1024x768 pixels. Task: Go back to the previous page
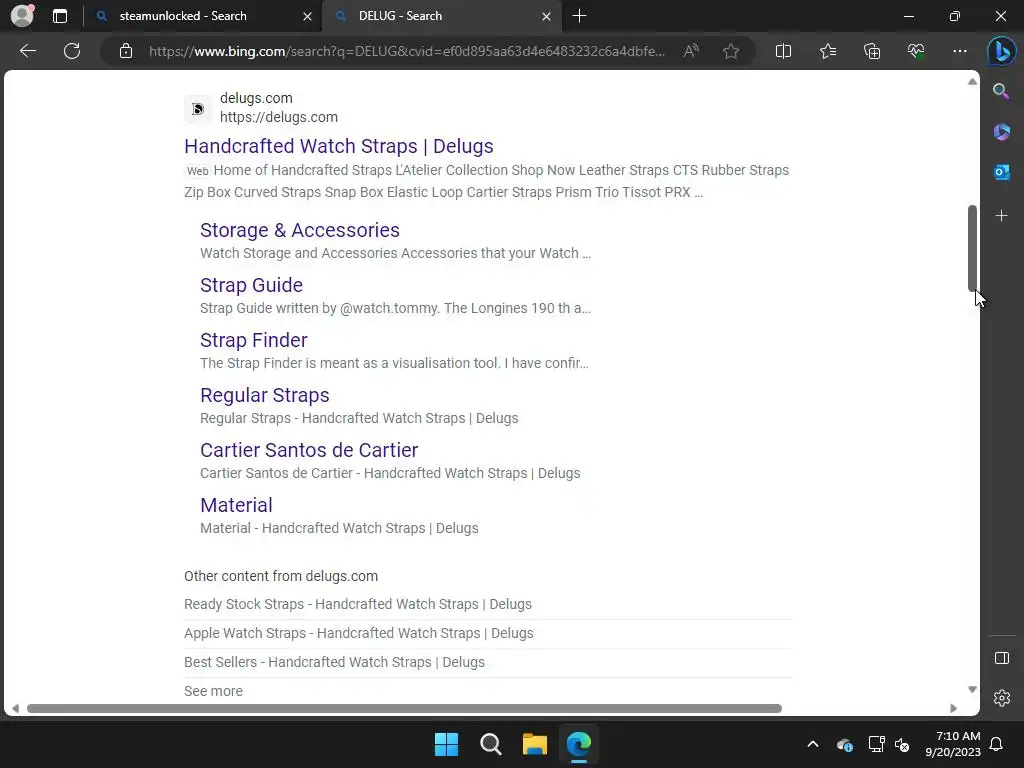28,51
